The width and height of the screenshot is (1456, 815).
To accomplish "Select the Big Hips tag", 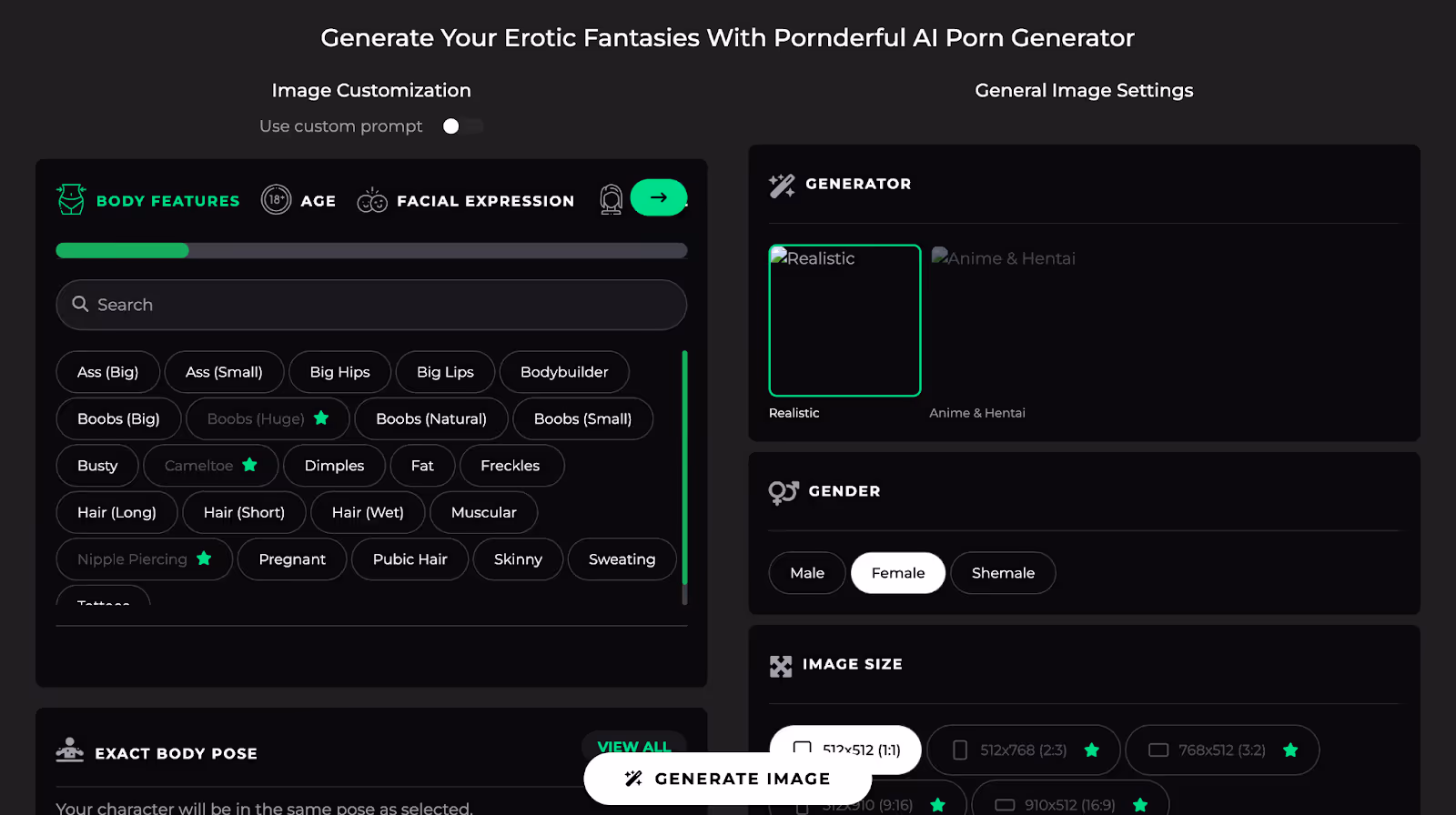I will [x=339, y=372].
